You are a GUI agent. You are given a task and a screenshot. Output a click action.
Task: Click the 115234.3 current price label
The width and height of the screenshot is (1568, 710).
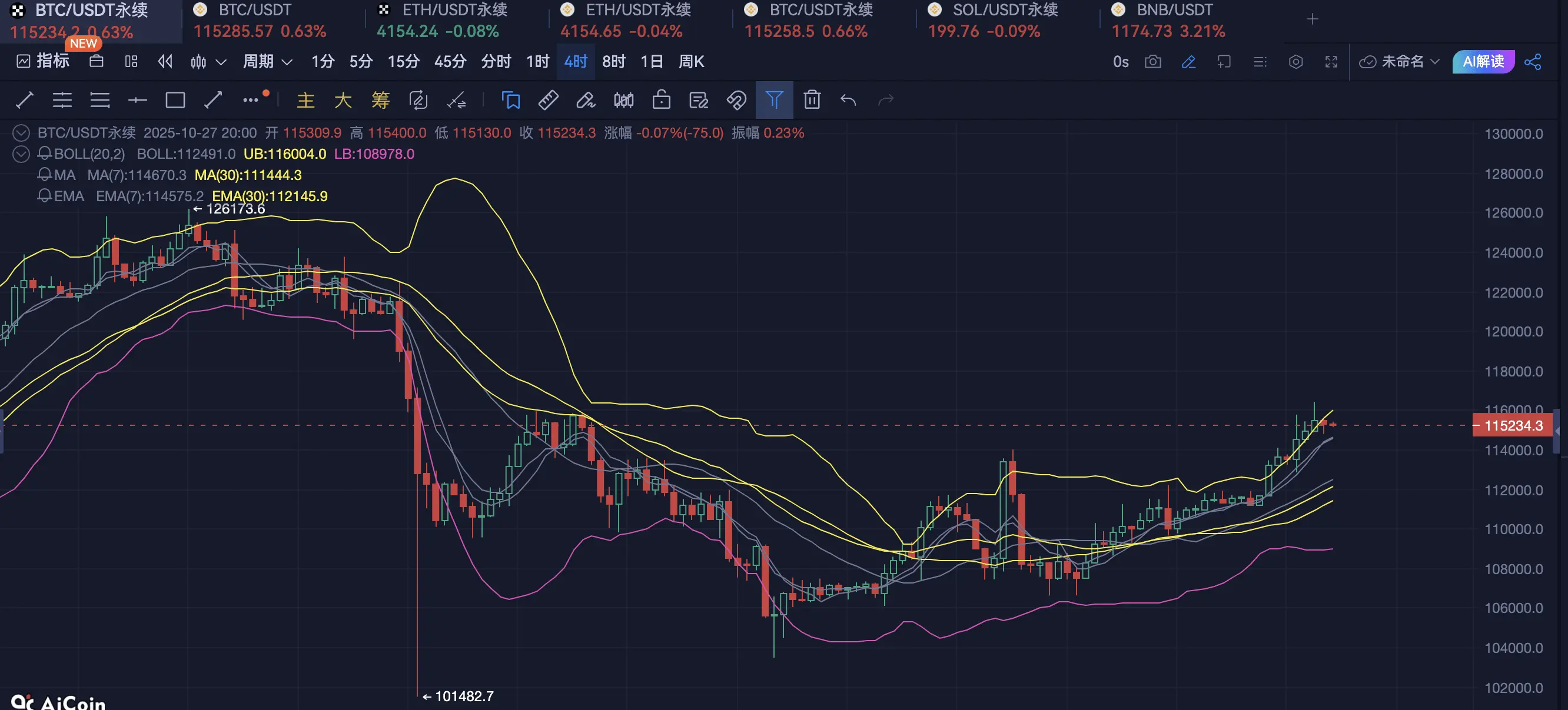[x=1513, y=425]
